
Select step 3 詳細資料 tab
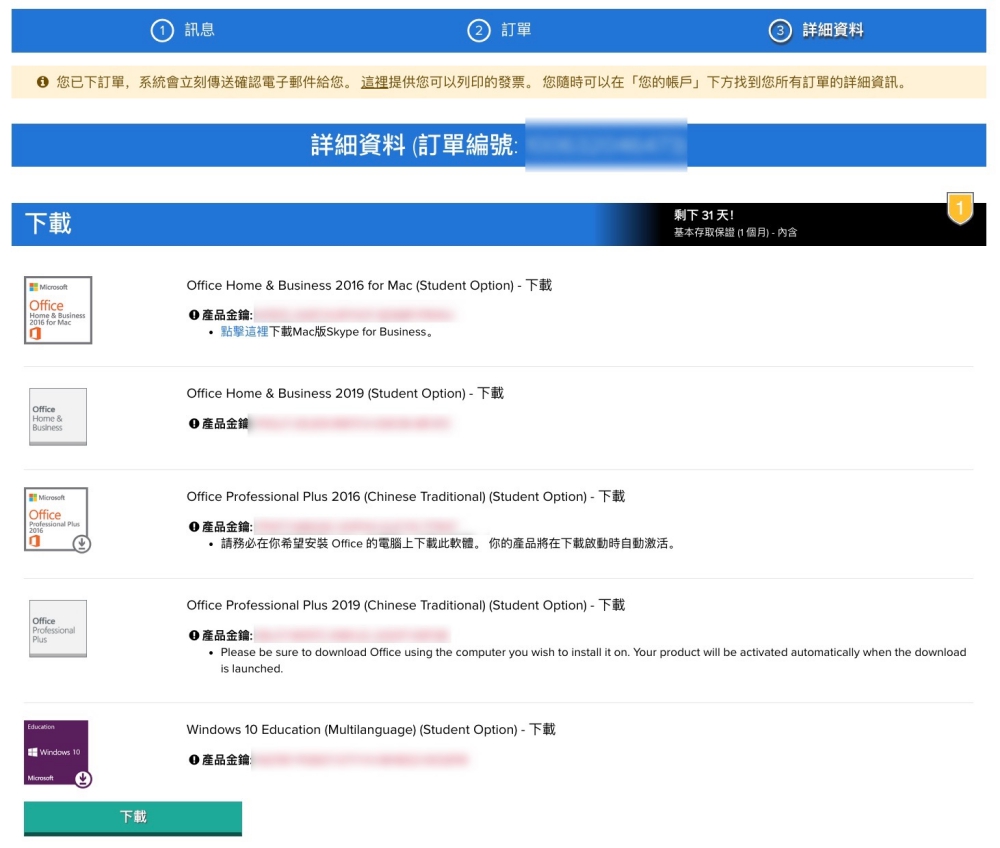coord(817,30)
